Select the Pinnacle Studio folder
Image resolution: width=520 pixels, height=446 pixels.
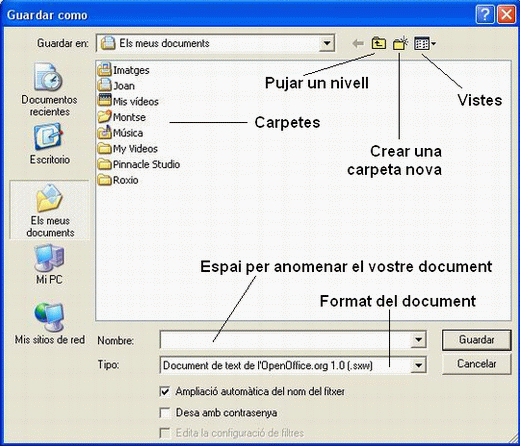pyautogui.click(x=139, y=164)
